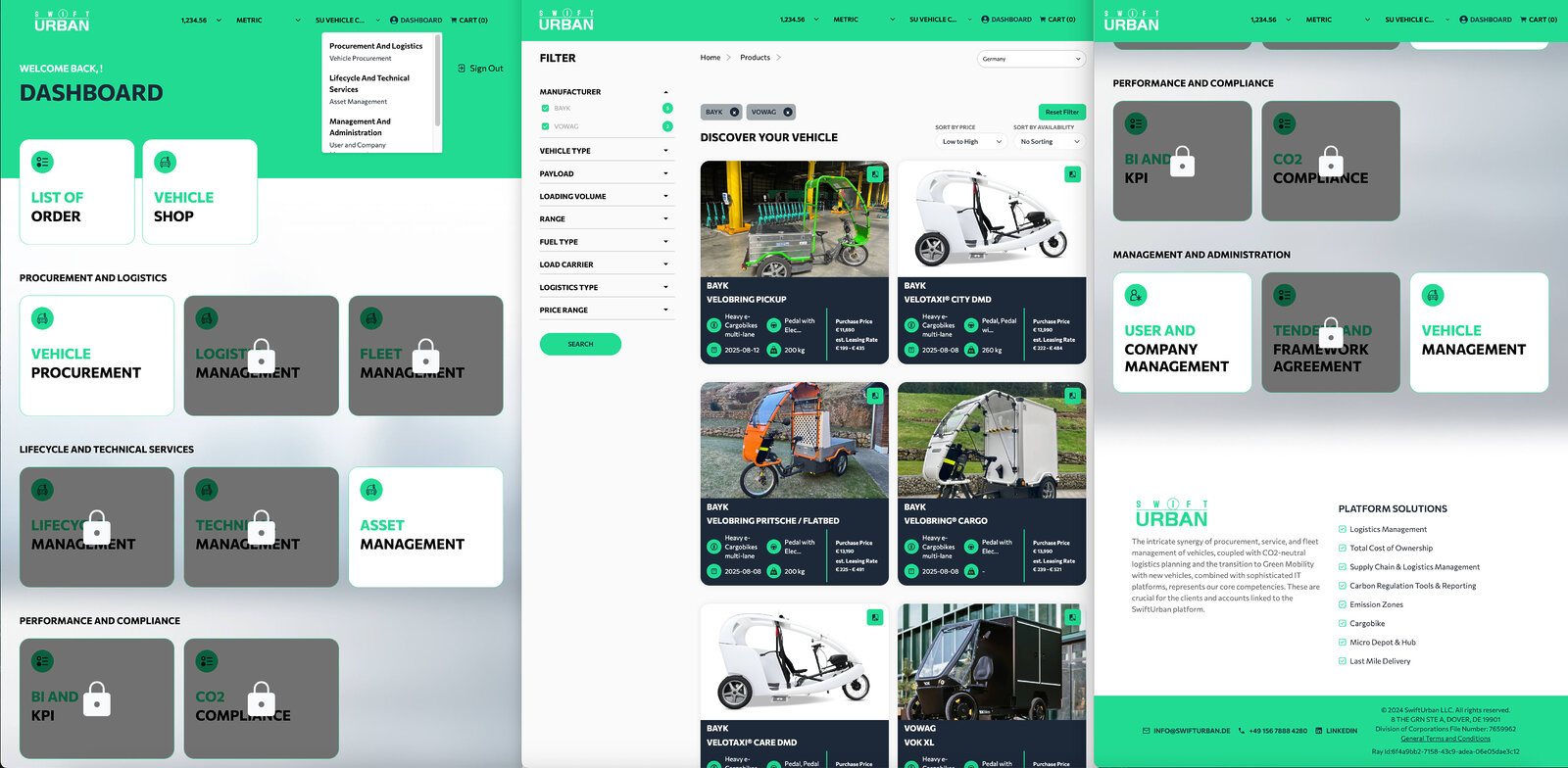
Task: Open the Velotaxi City DMD product image
Action: 992,219
